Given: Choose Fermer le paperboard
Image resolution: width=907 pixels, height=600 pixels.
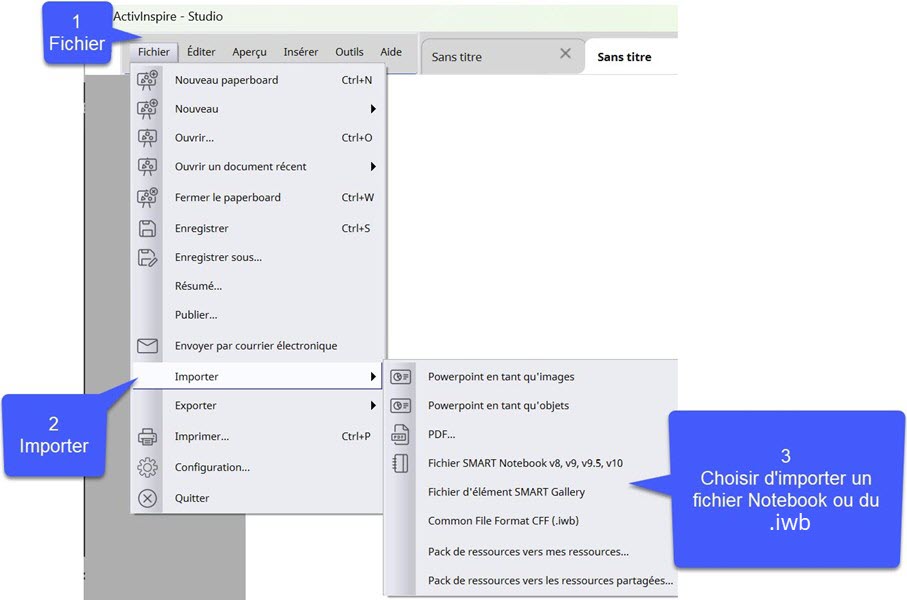Looking at the screenshot, I should tap(258, 197).
